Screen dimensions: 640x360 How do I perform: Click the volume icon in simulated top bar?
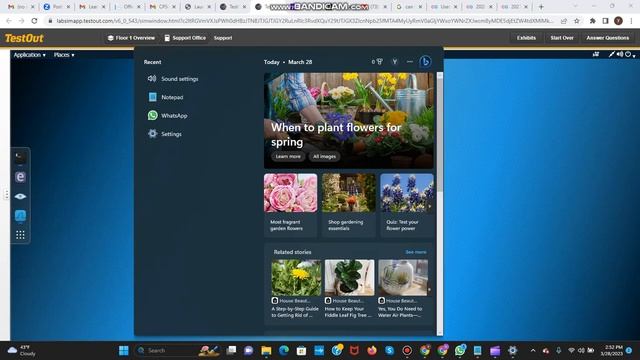click(620, 54)
